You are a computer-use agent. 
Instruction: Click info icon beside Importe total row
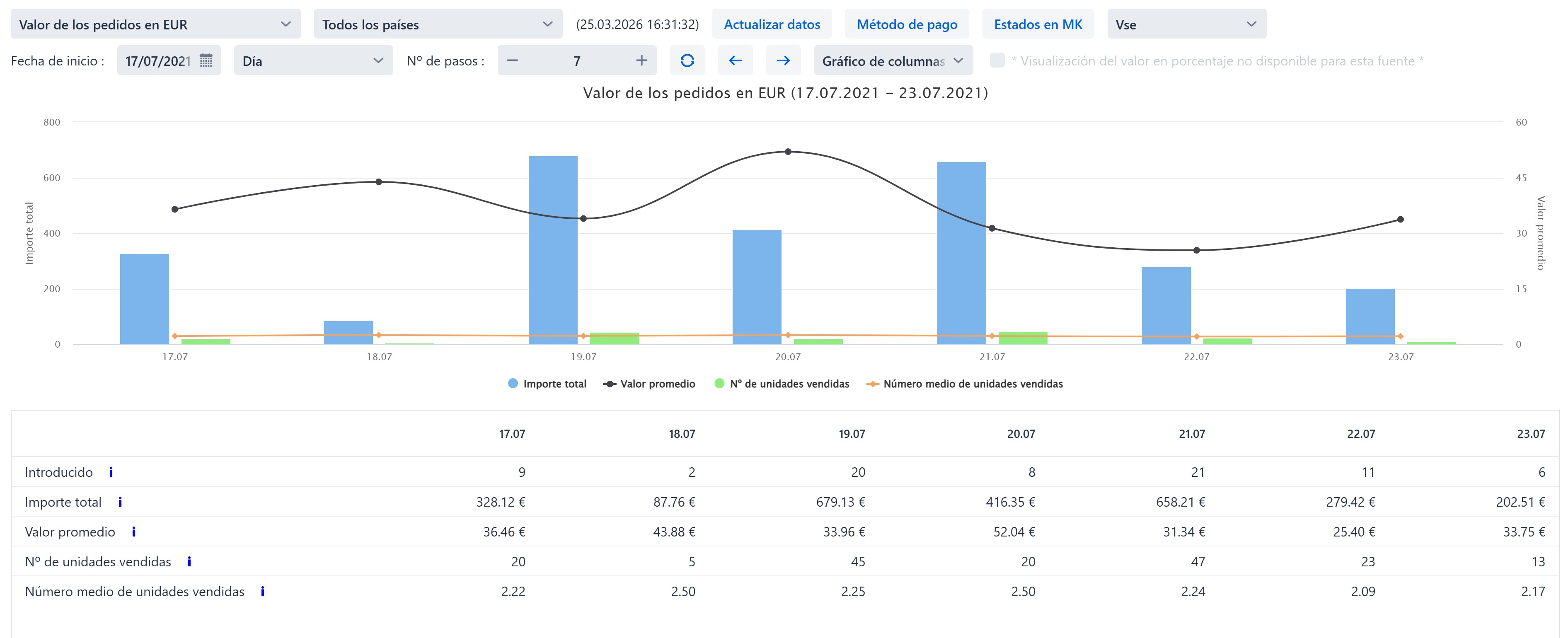120,502
